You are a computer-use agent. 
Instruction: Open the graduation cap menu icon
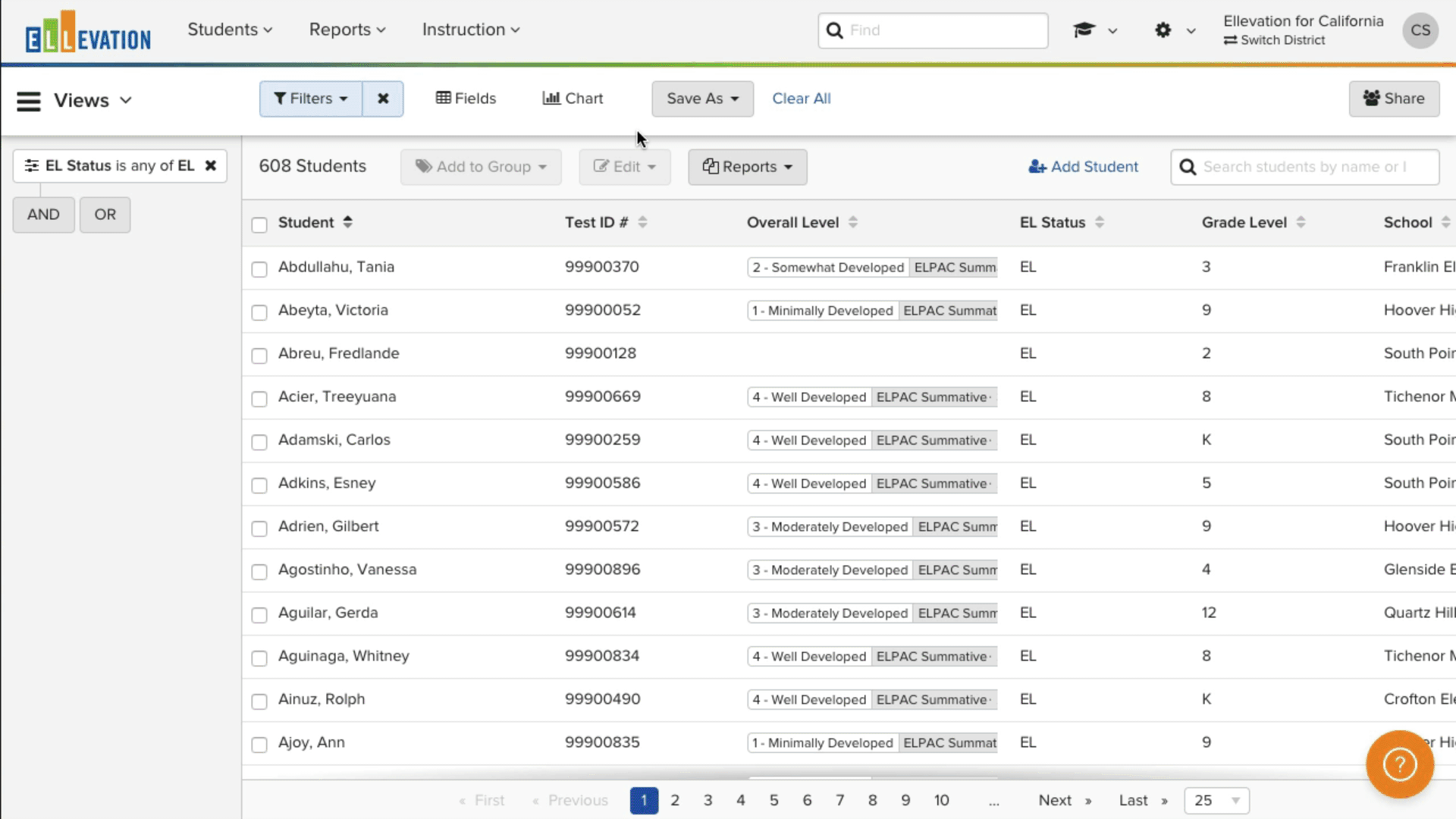pyautogui.click(x=1084, y=30)
